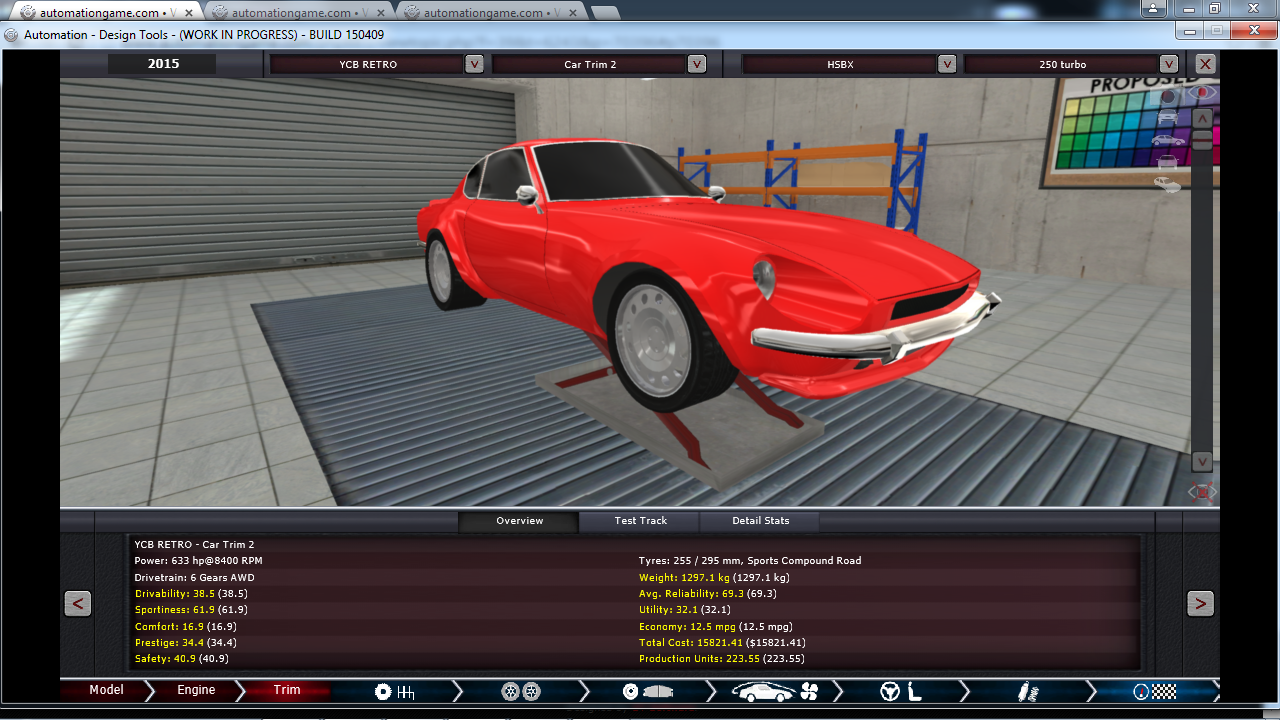Click the right arrow next button
The width and height of the screenshot is (1280, 720).
pos(1200,603)
